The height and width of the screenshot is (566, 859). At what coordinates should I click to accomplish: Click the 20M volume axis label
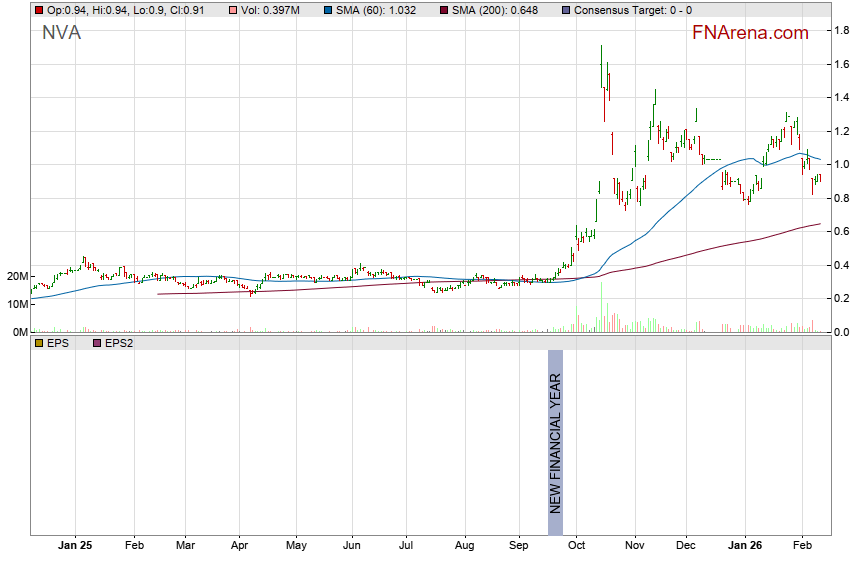click(x=14, y=276)
